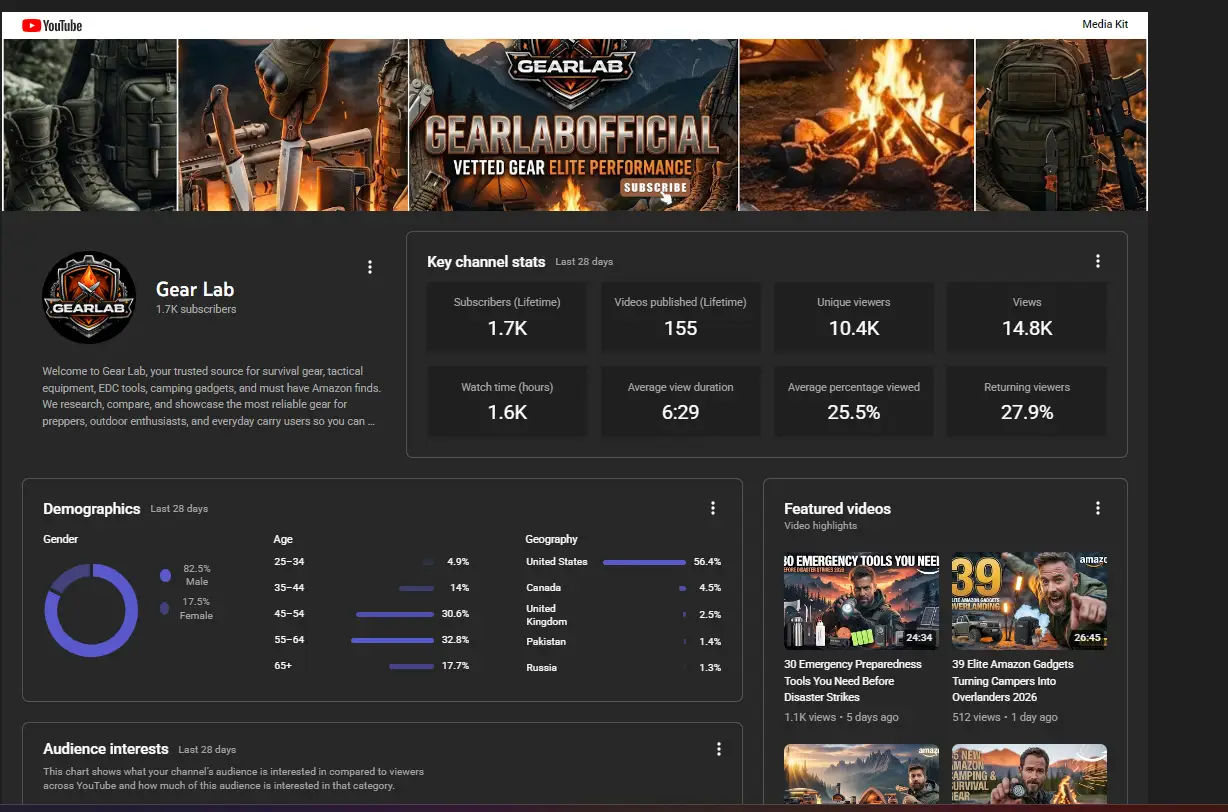Click the 'Pakistan' geography row
The width and height of the screenshot is (1228, 812).
[623, 641]
